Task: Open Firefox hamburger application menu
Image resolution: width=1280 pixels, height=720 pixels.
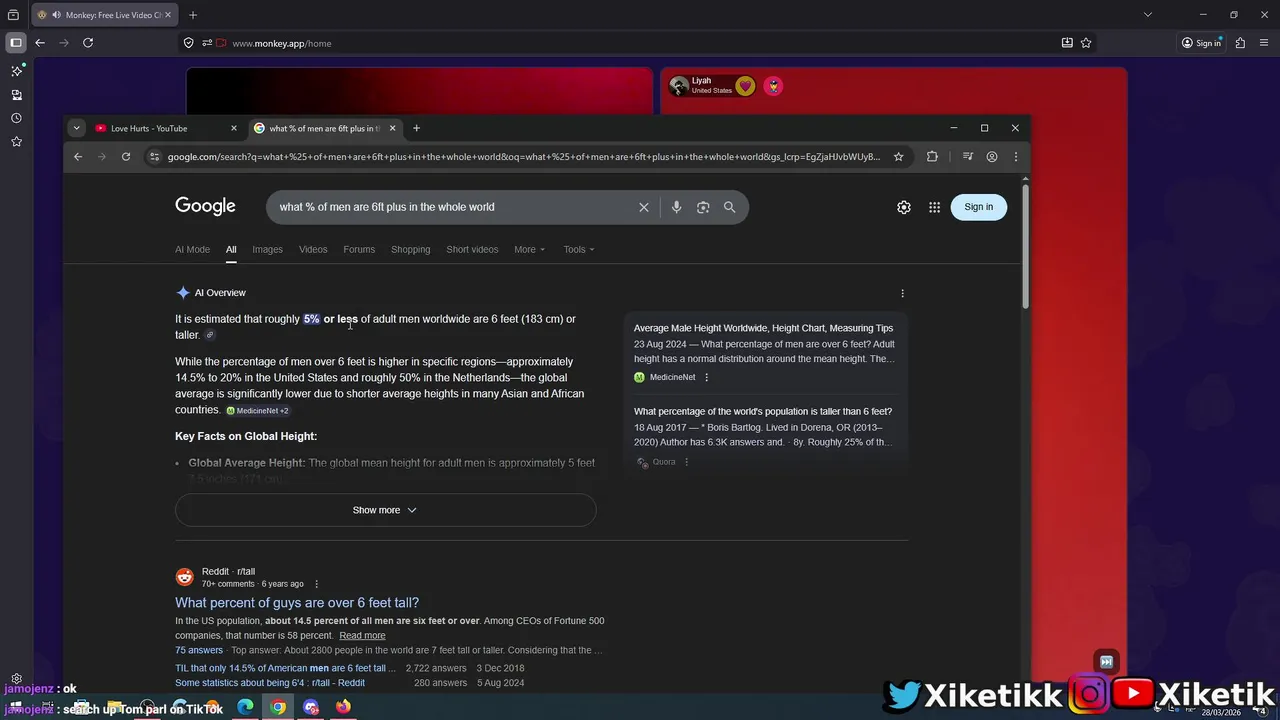Action: 1264,43
